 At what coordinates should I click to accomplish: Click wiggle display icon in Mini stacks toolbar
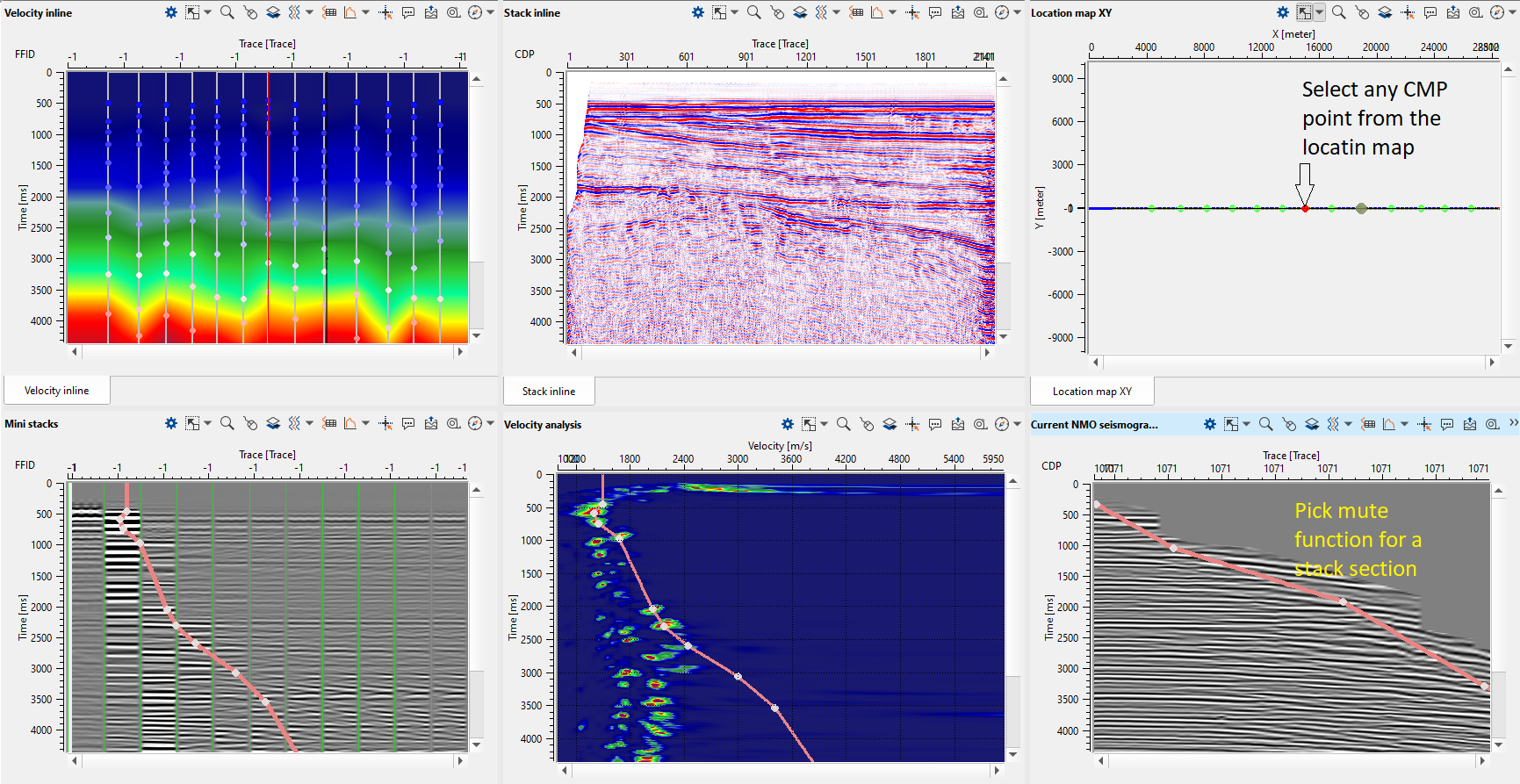(294, 423)
